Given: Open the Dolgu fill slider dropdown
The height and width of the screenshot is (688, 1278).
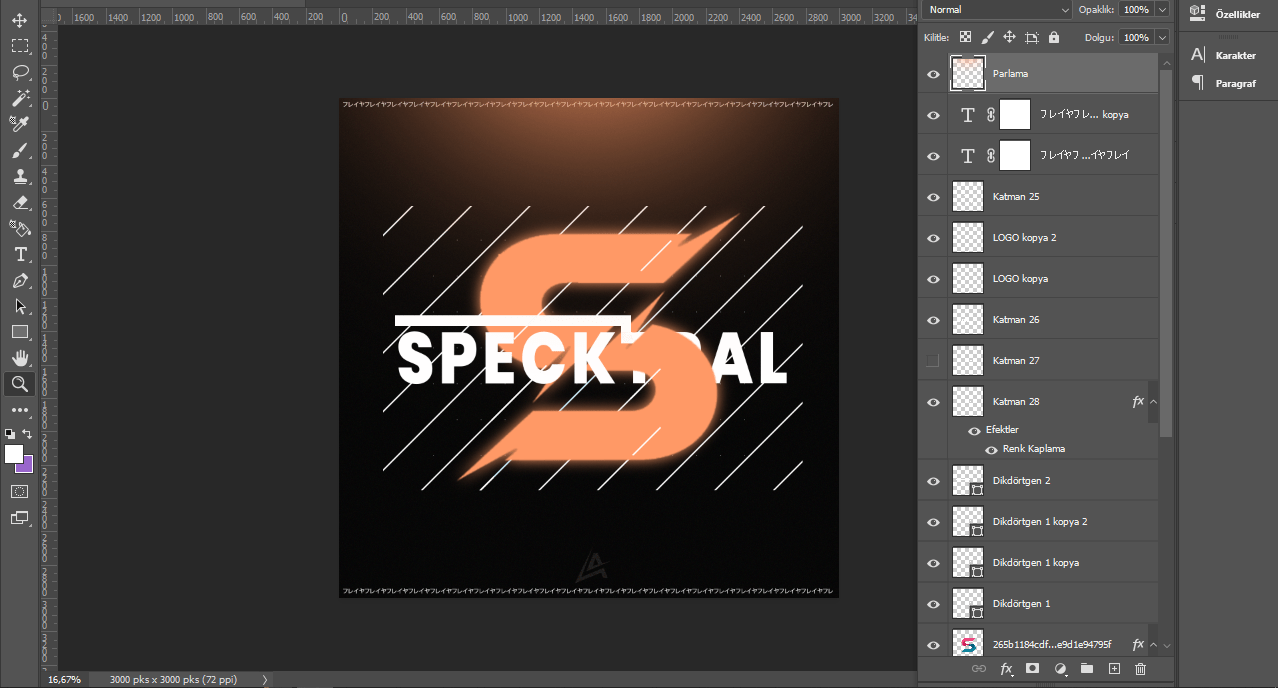Looking at the screenshot, I should (1161, 37).
